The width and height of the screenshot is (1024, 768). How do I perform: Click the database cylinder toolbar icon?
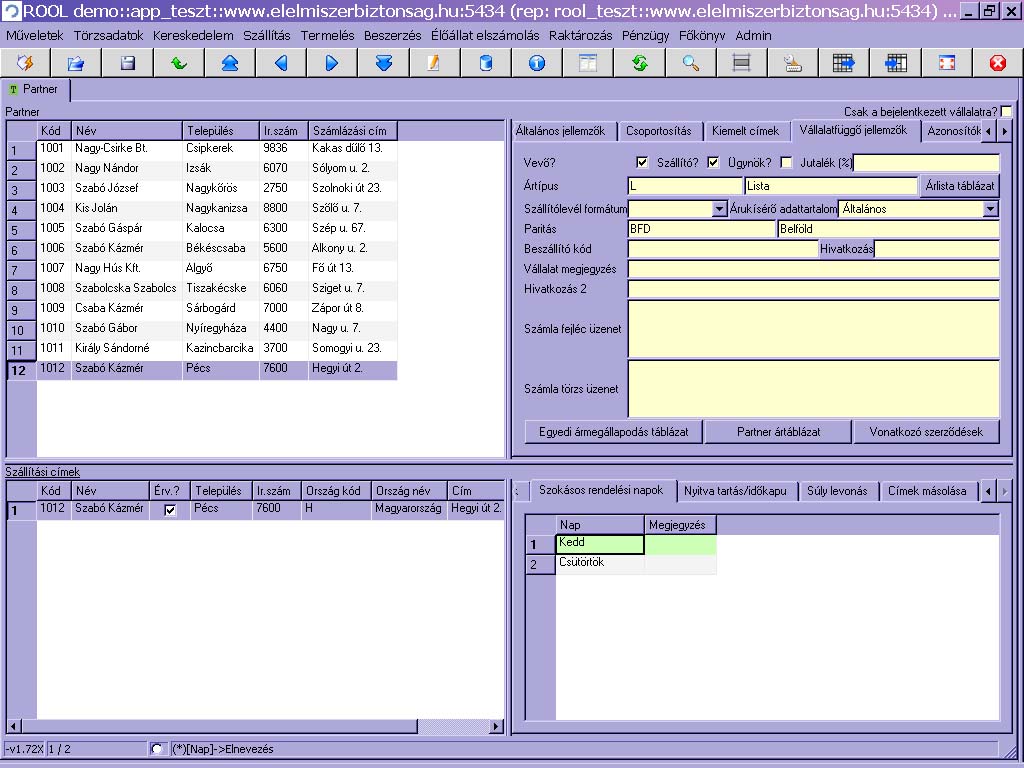[486, 63]
